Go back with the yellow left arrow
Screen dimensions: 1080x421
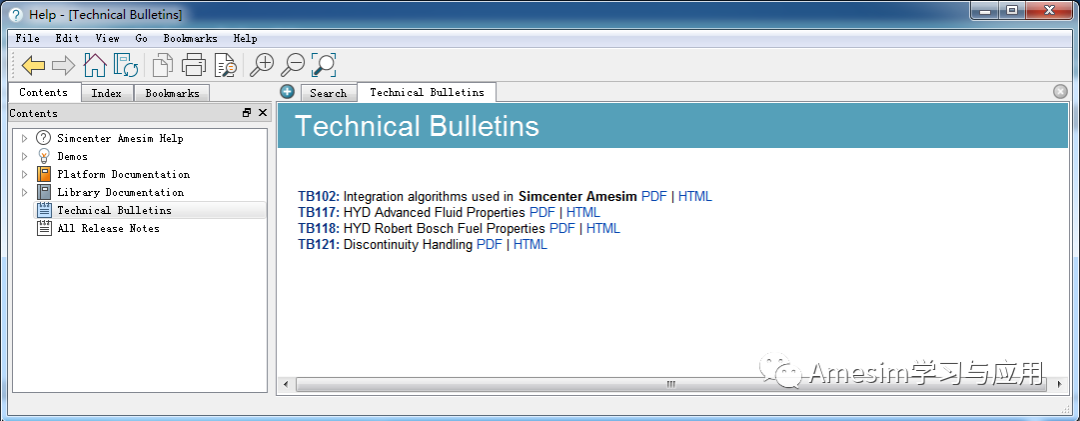33,65
